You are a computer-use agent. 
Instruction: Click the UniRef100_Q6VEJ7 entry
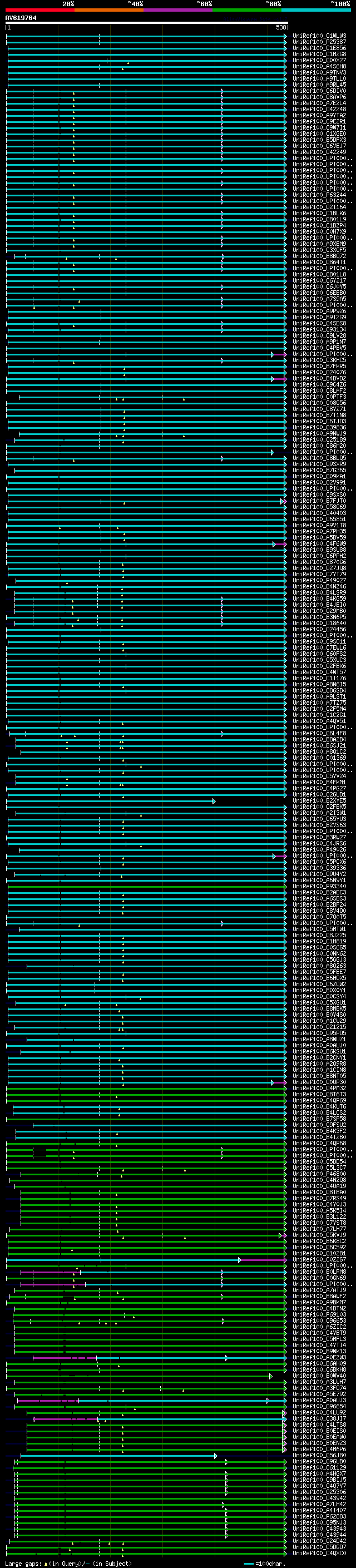[x=319, y=146]
